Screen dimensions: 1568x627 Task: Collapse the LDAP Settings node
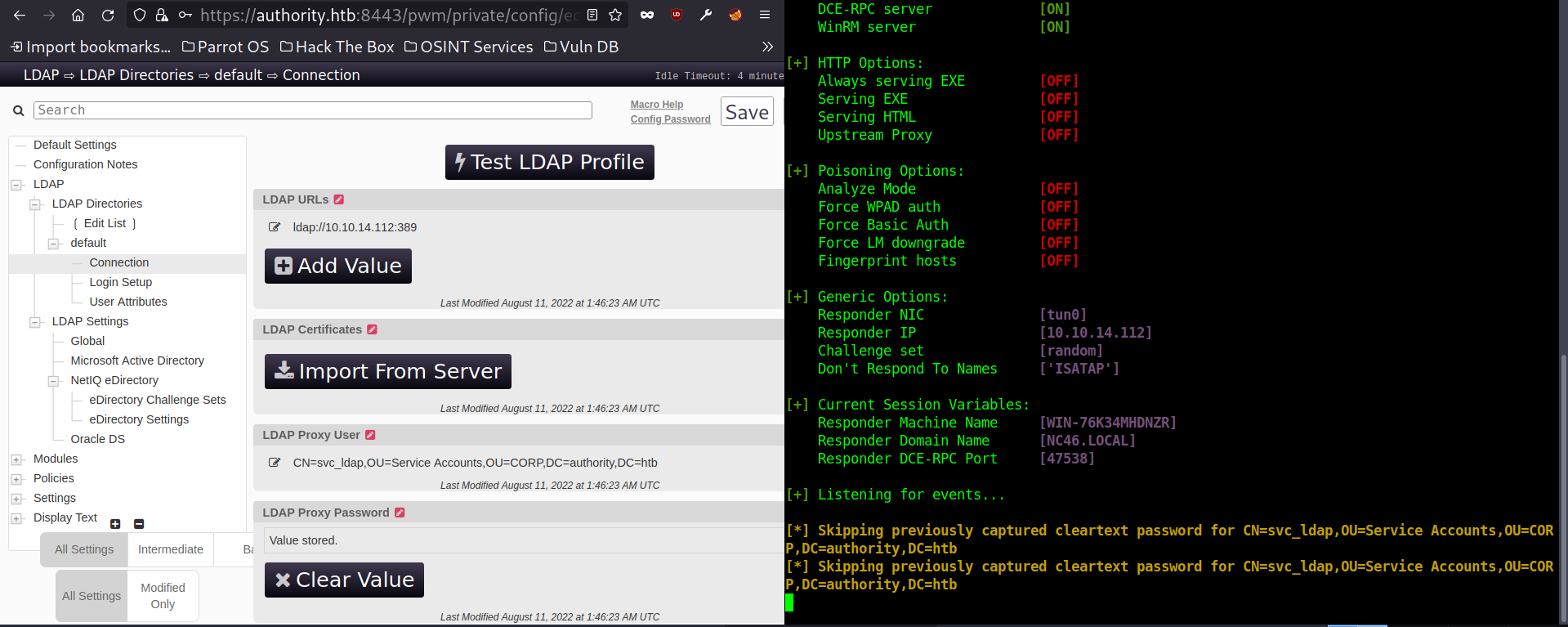35,322
